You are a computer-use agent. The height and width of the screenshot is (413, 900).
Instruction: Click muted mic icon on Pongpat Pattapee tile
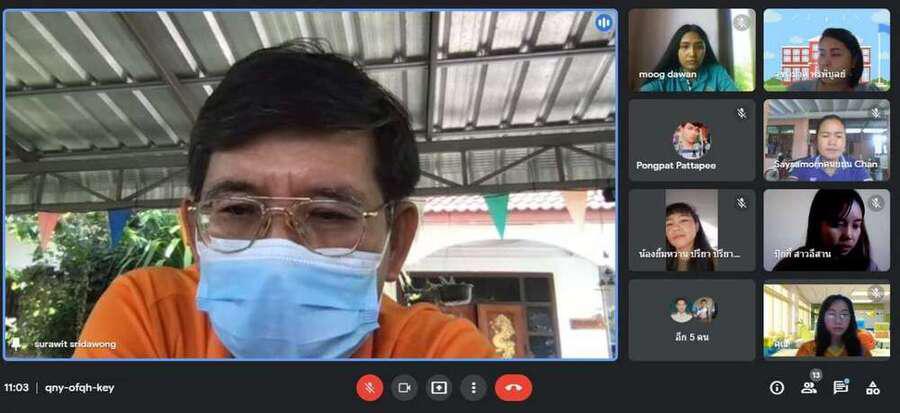(x=741, y=113)
